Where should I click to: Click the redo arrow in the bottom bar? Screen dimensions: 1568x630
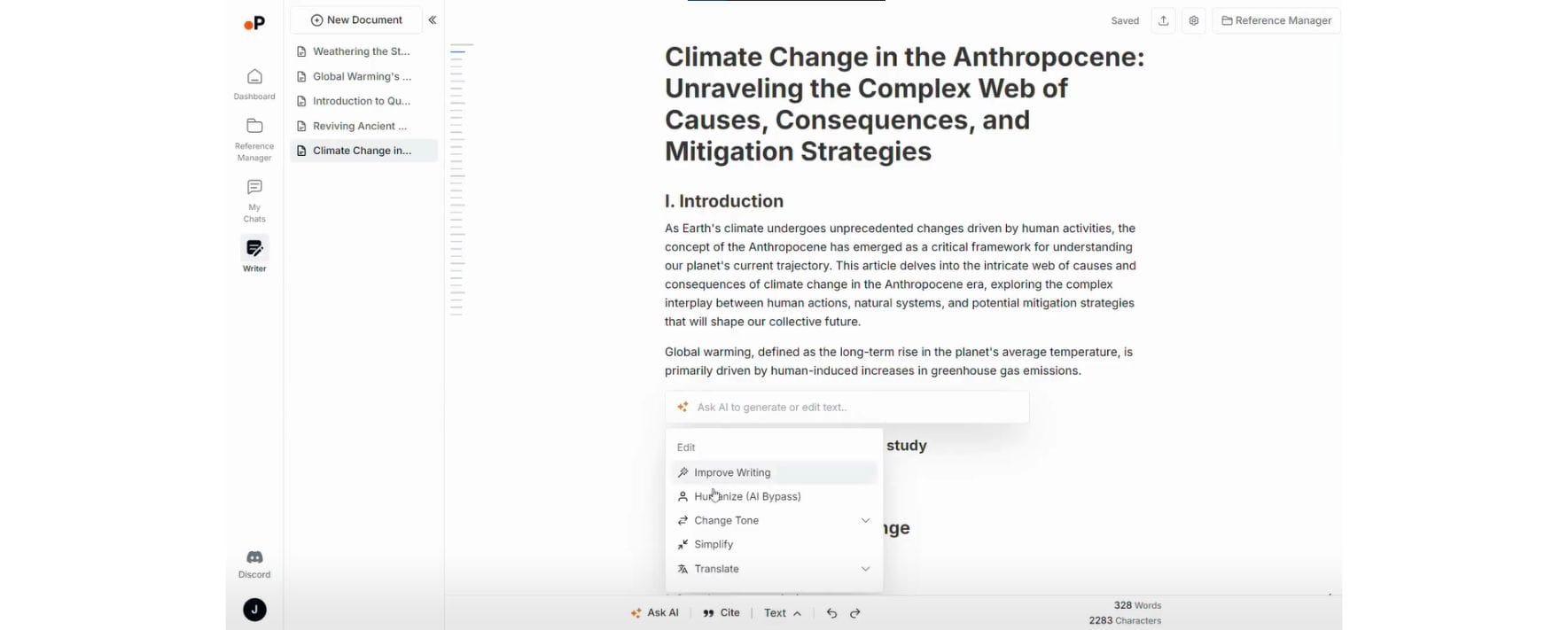click(854, 612)
